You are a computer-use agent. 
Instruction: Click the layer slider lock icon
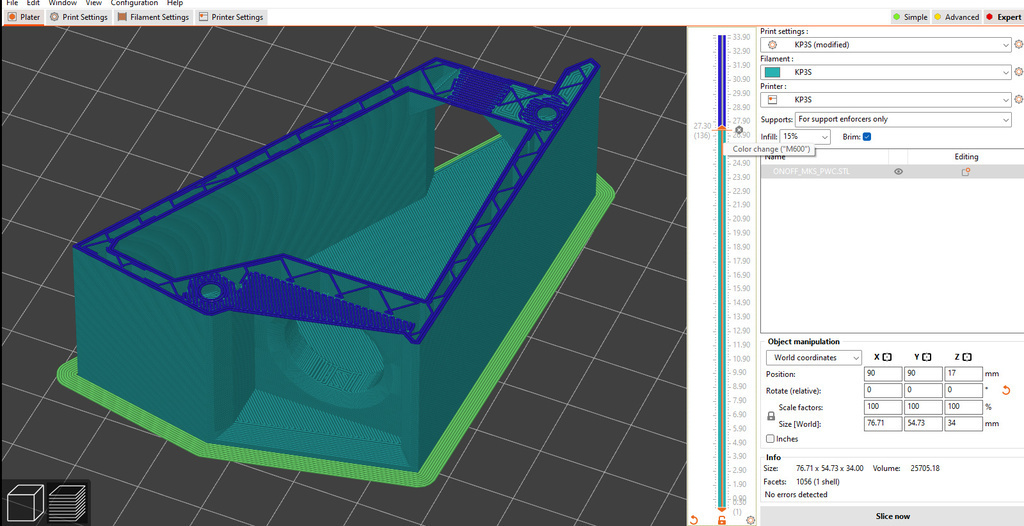tap(722, 520)
